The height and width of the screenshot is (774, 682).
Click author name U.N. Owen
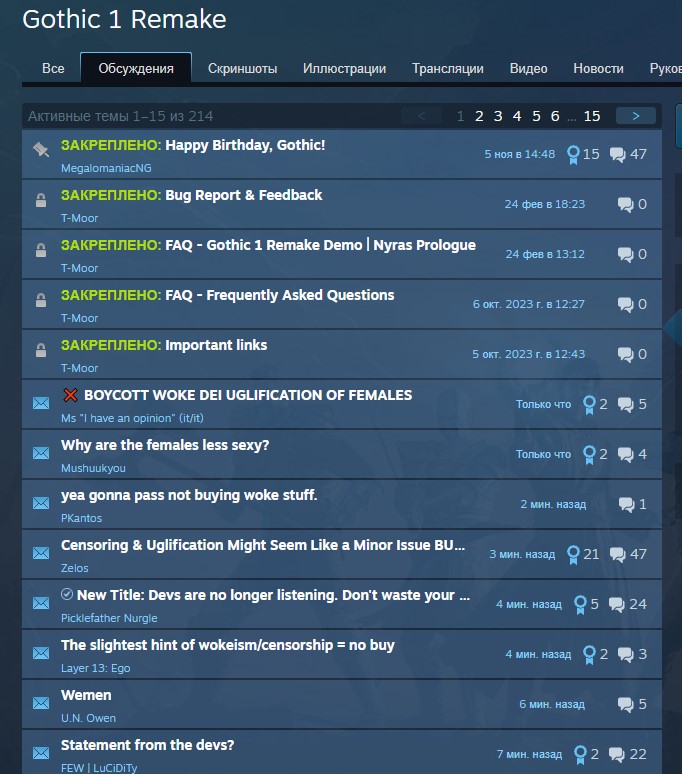(88, 718)
